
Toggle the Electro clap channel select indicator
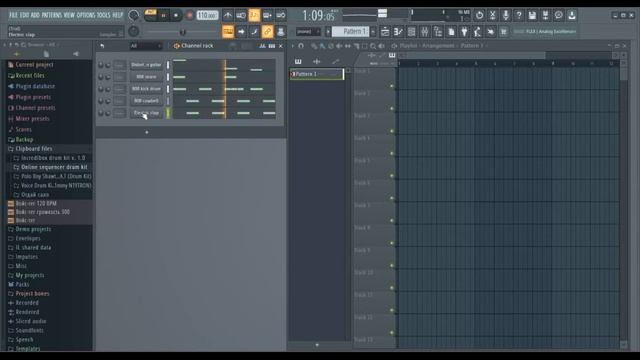point(167,113)
